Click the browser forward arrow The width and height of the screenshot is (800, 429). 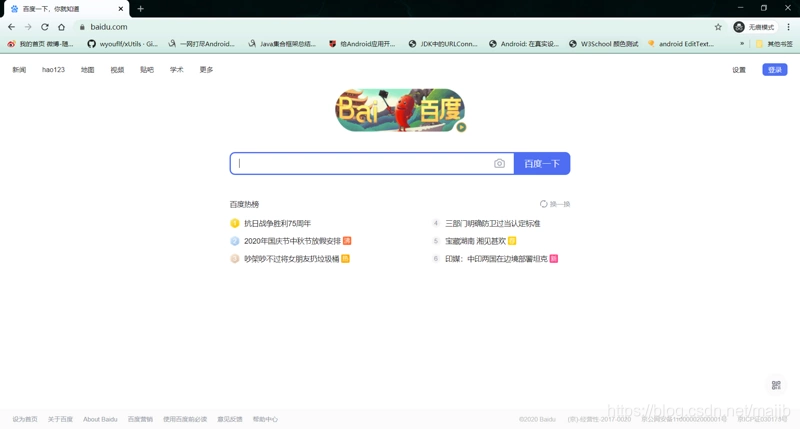(x=28, y=27)
